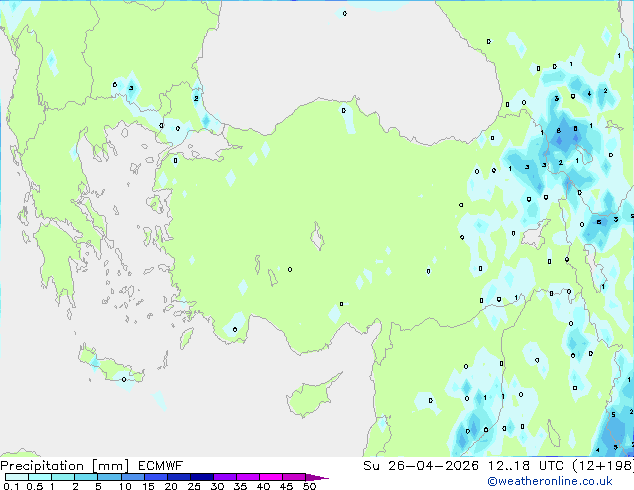Pick the 40–45 mm magenta legend swatch
The width and height of the screenshot is (634, 490).
pos(271,477)
